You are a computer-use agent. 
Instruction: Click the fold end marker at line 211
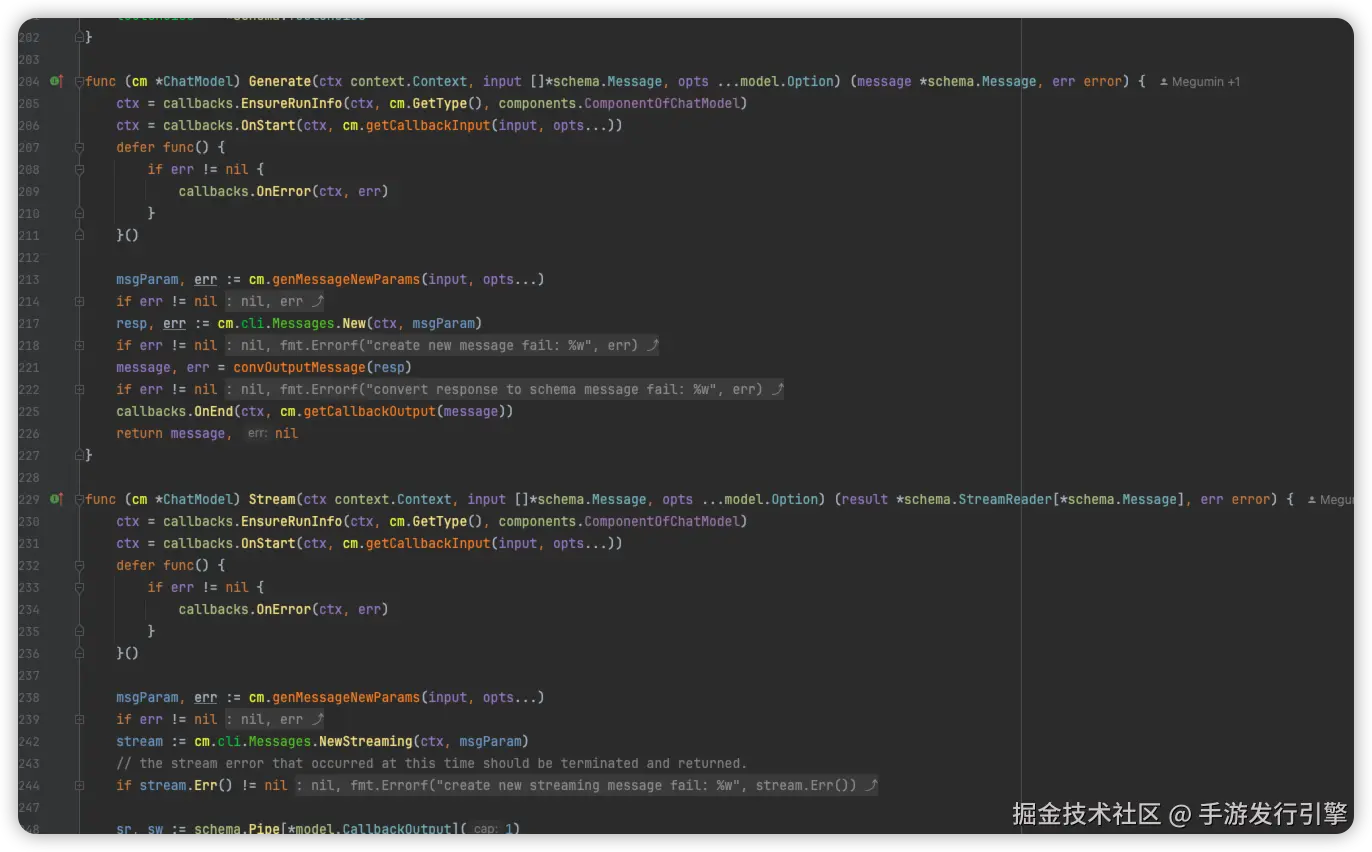(80, 235)
